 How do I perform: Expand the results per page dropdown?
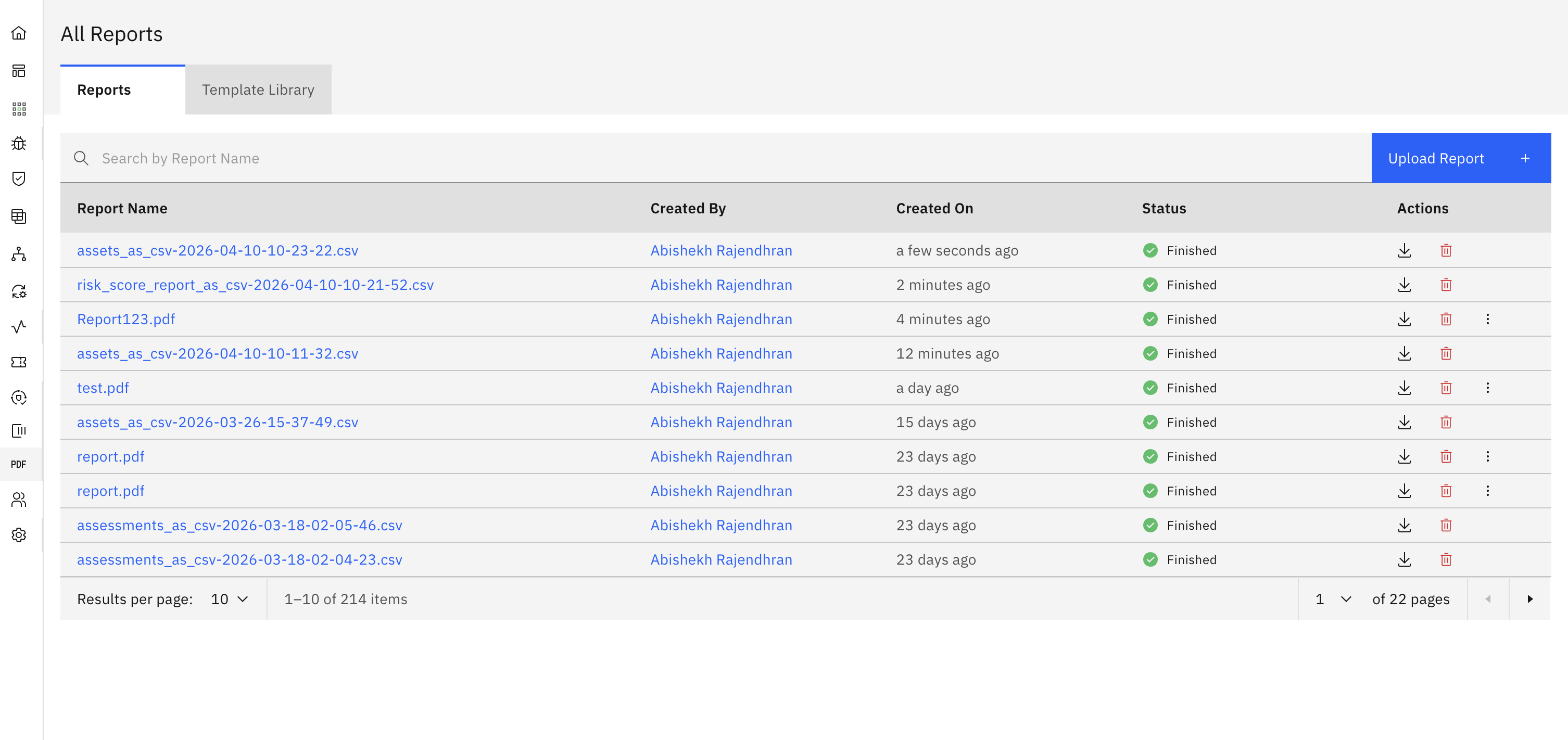(230, 599)
